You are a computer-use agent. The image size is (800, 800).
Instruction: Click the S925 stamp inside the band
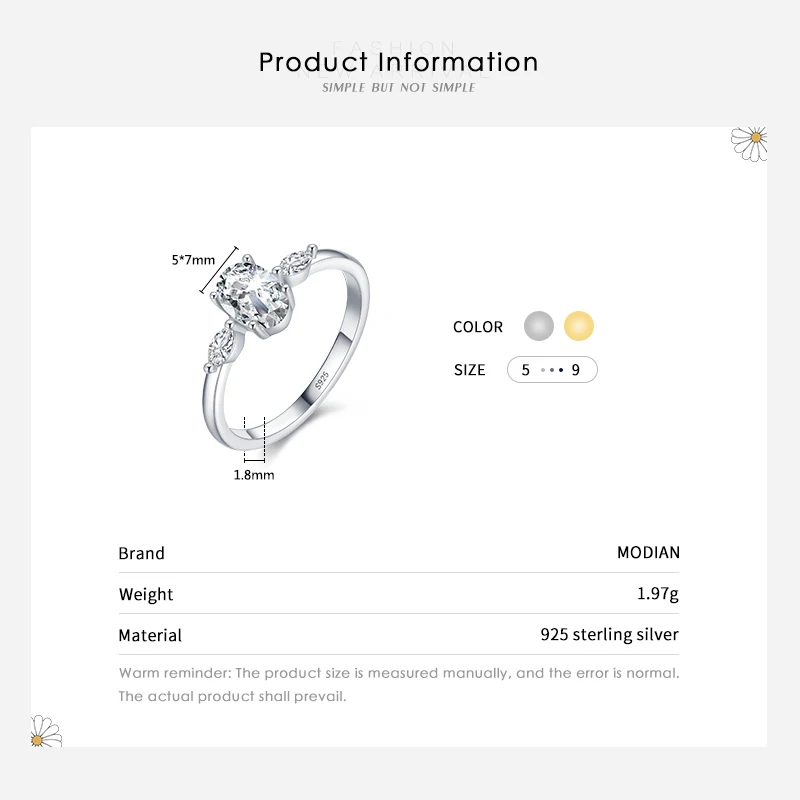click(322, 383)
